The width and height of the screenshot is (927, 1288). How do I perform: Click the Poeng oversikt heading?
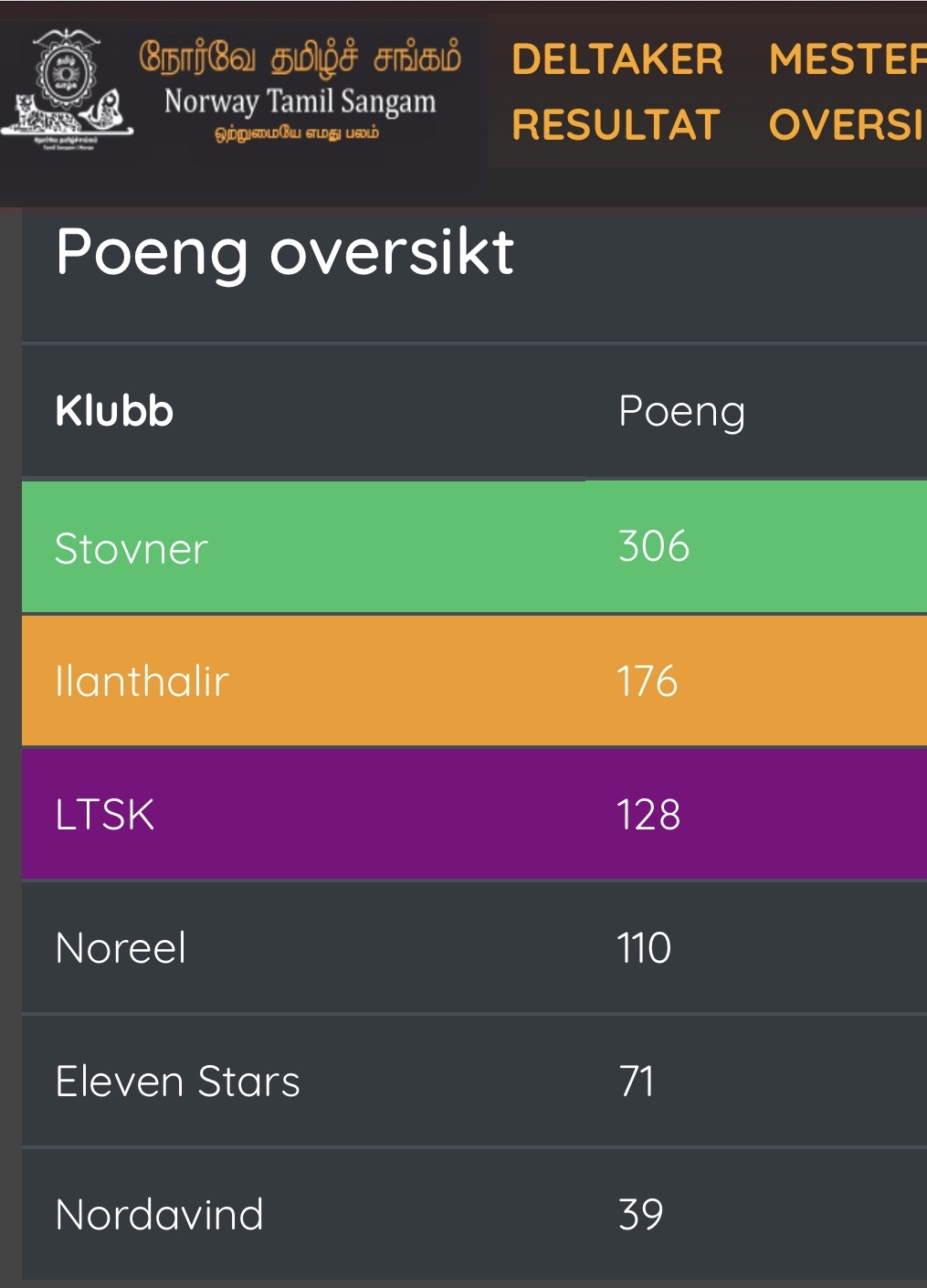pyautogui.click(x=284, y=252)
